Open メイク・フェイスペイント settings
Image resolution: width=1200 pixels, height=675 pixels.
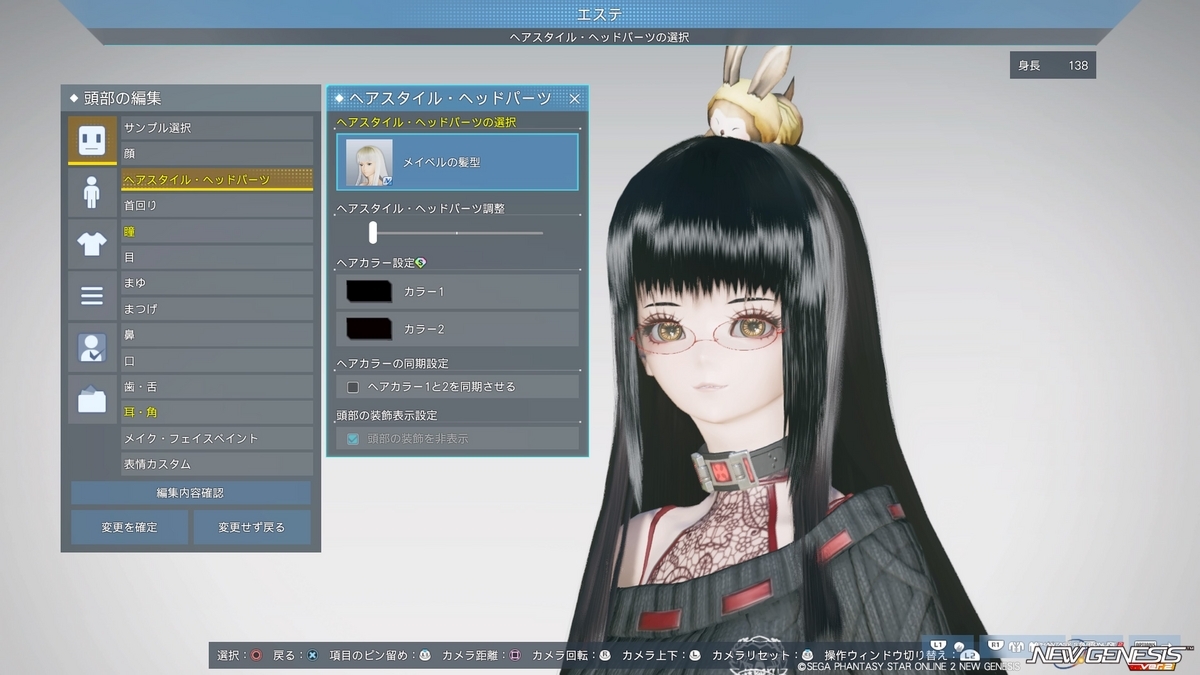(218, 439)
